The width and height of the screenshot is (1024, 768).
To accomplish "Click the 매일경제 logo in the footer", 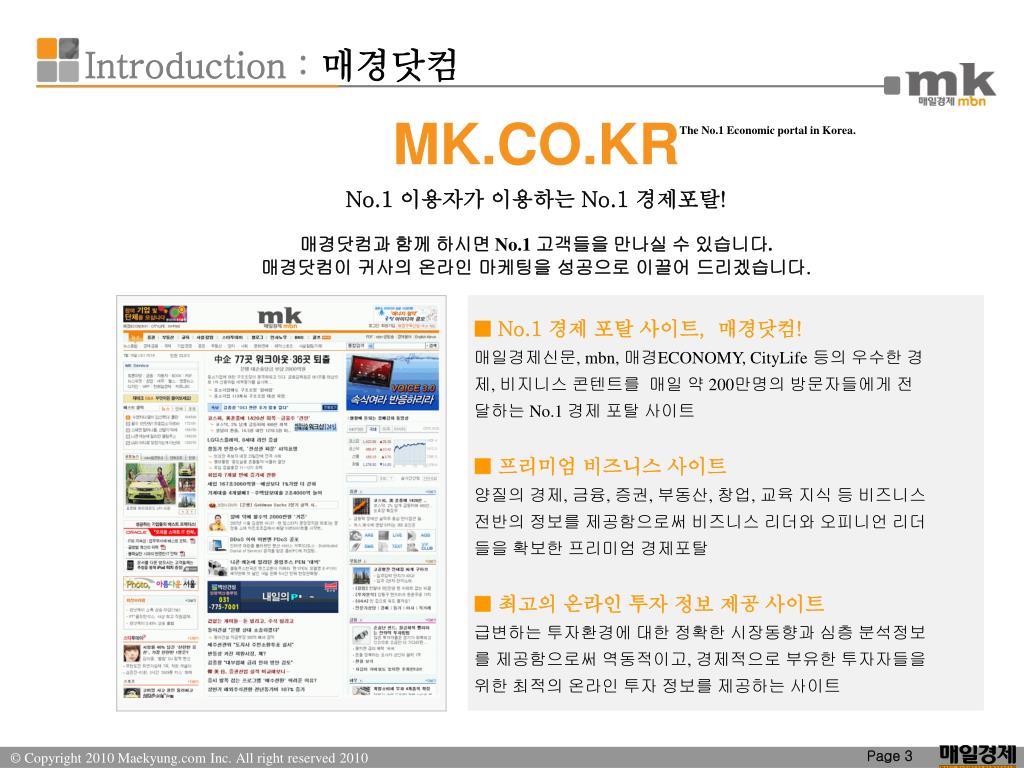I will point(978,755).
